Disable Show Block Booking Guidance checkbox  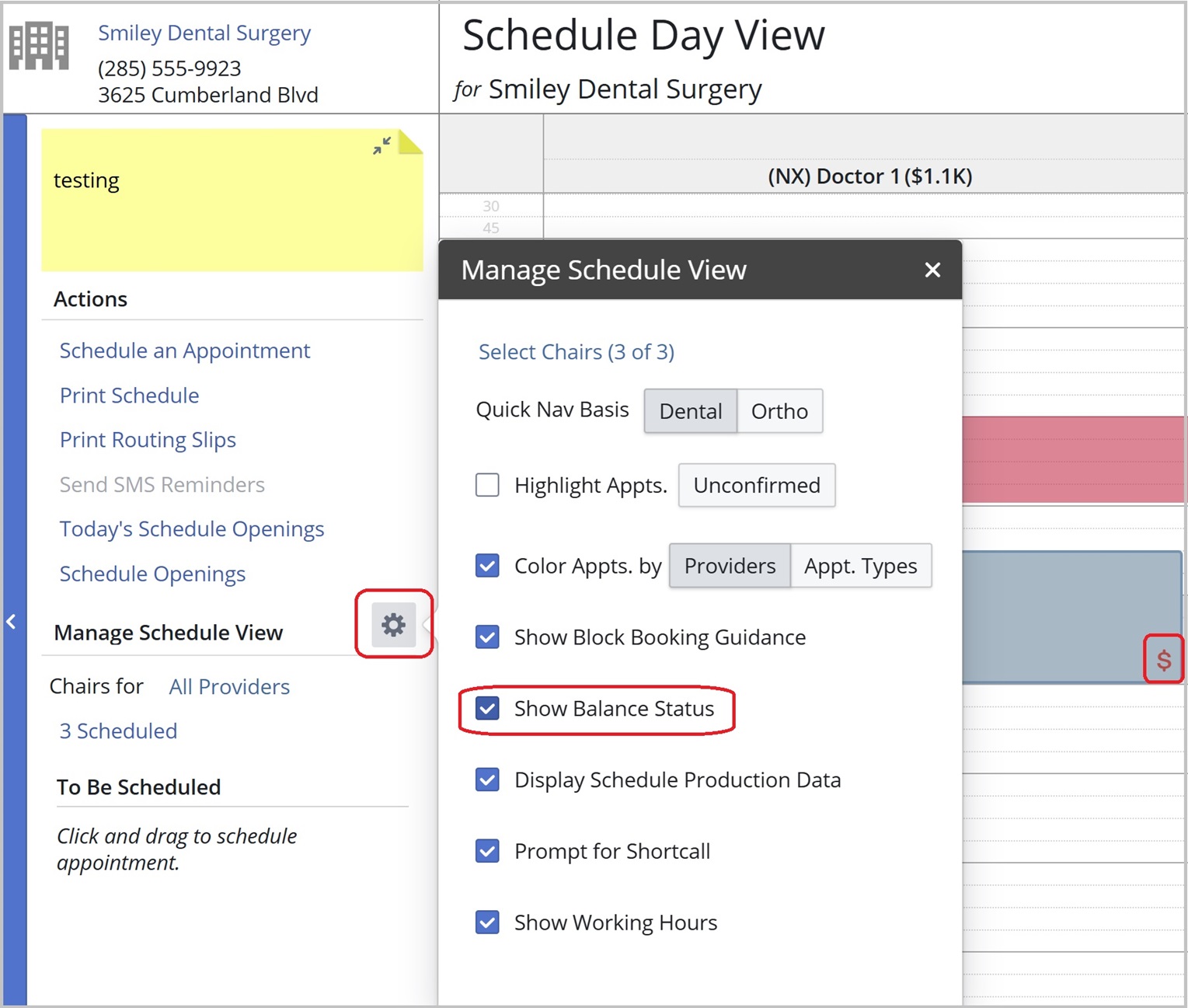pos(487,637)
